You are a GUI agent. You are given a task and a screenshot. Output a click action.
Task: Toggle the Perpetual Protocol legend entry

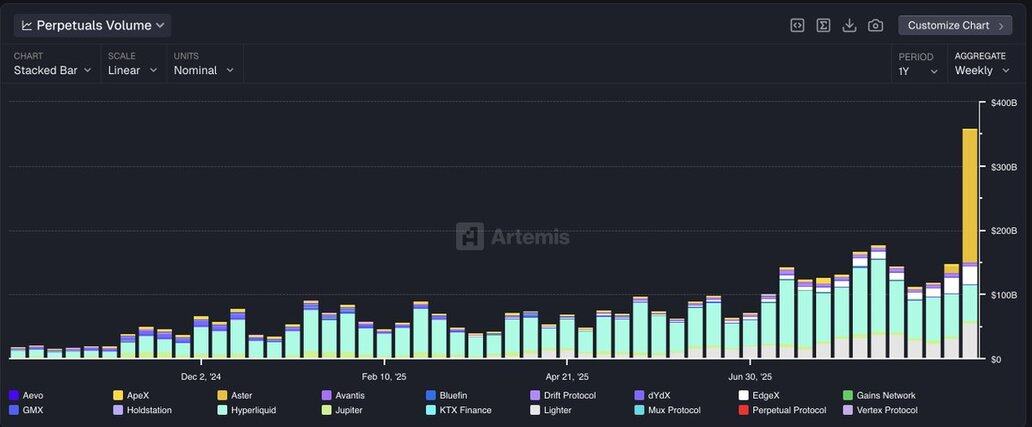(783, 410)
